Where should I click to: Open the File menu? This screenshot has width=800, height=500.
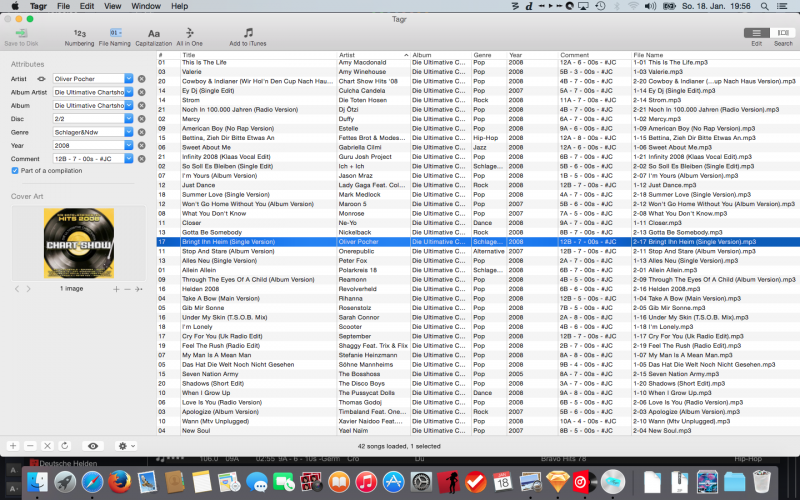click(63, 6)
